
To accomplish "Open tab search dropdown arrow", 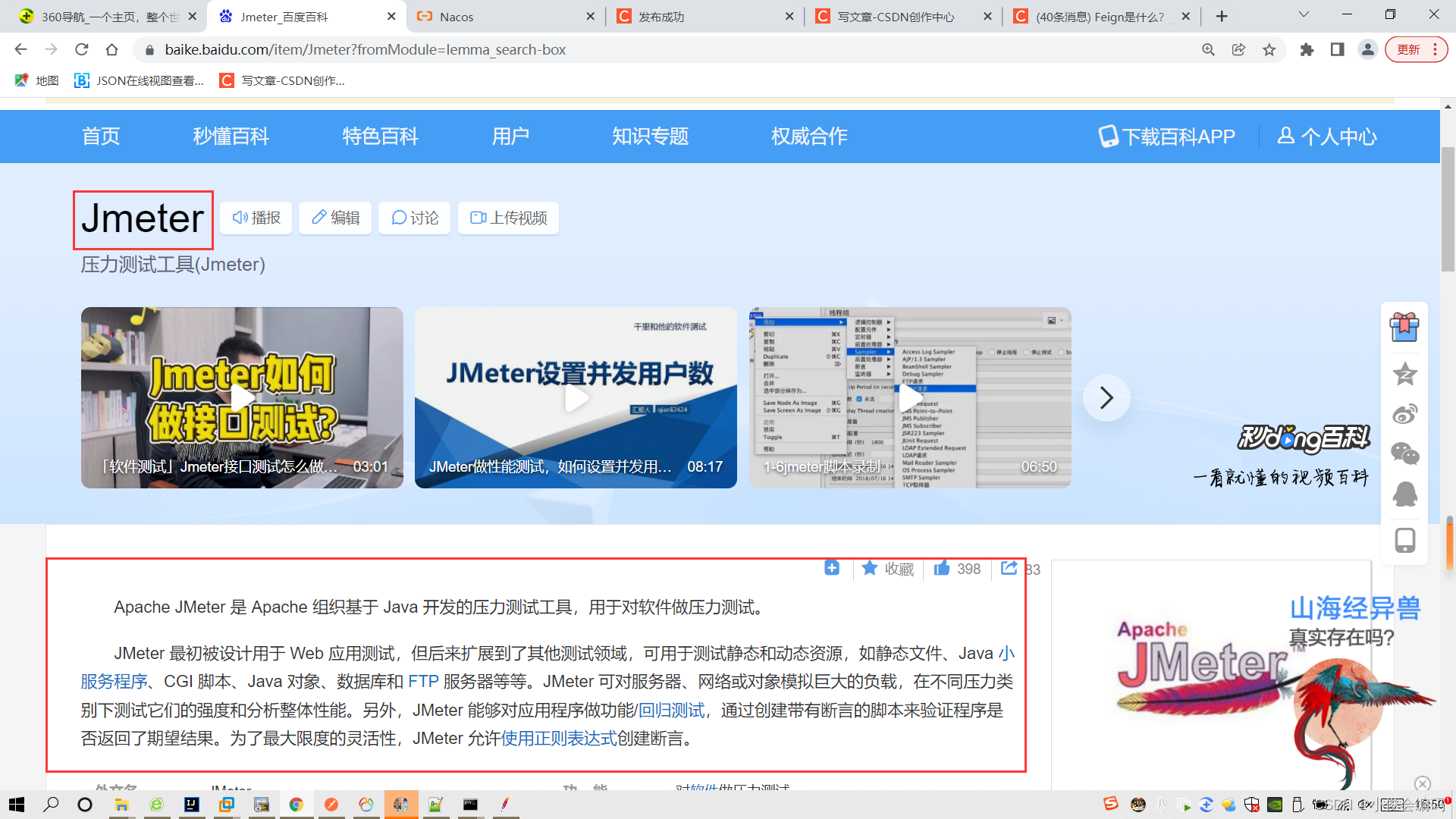I will click(1304, 15).
